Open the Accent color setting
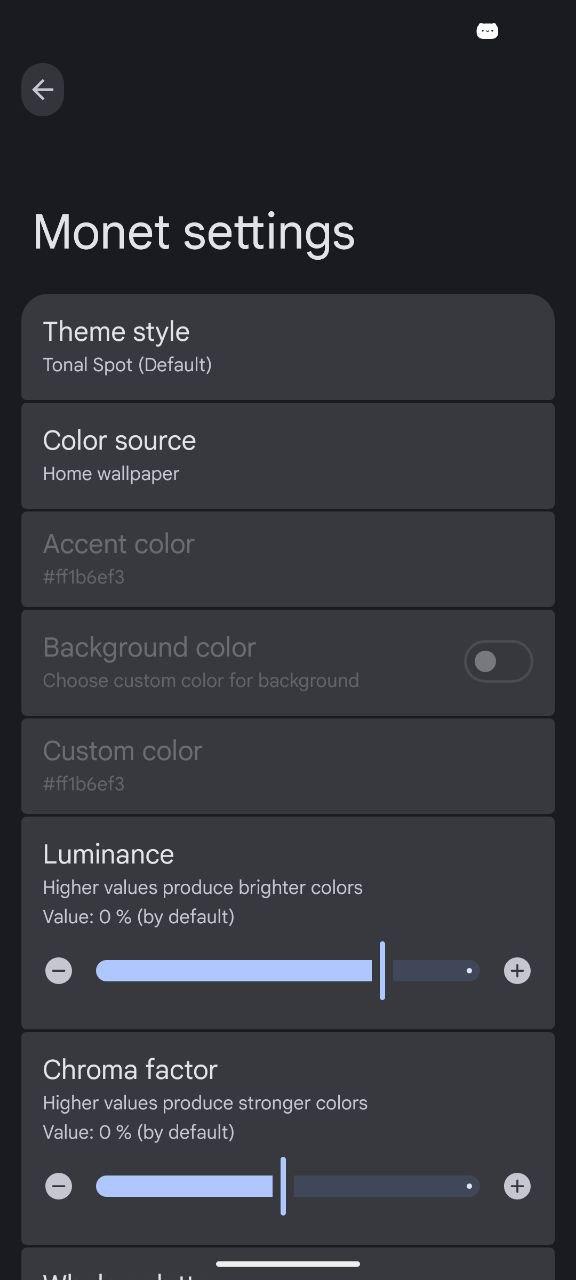This screenshot has width=576, height=1280. pos(288,559)
